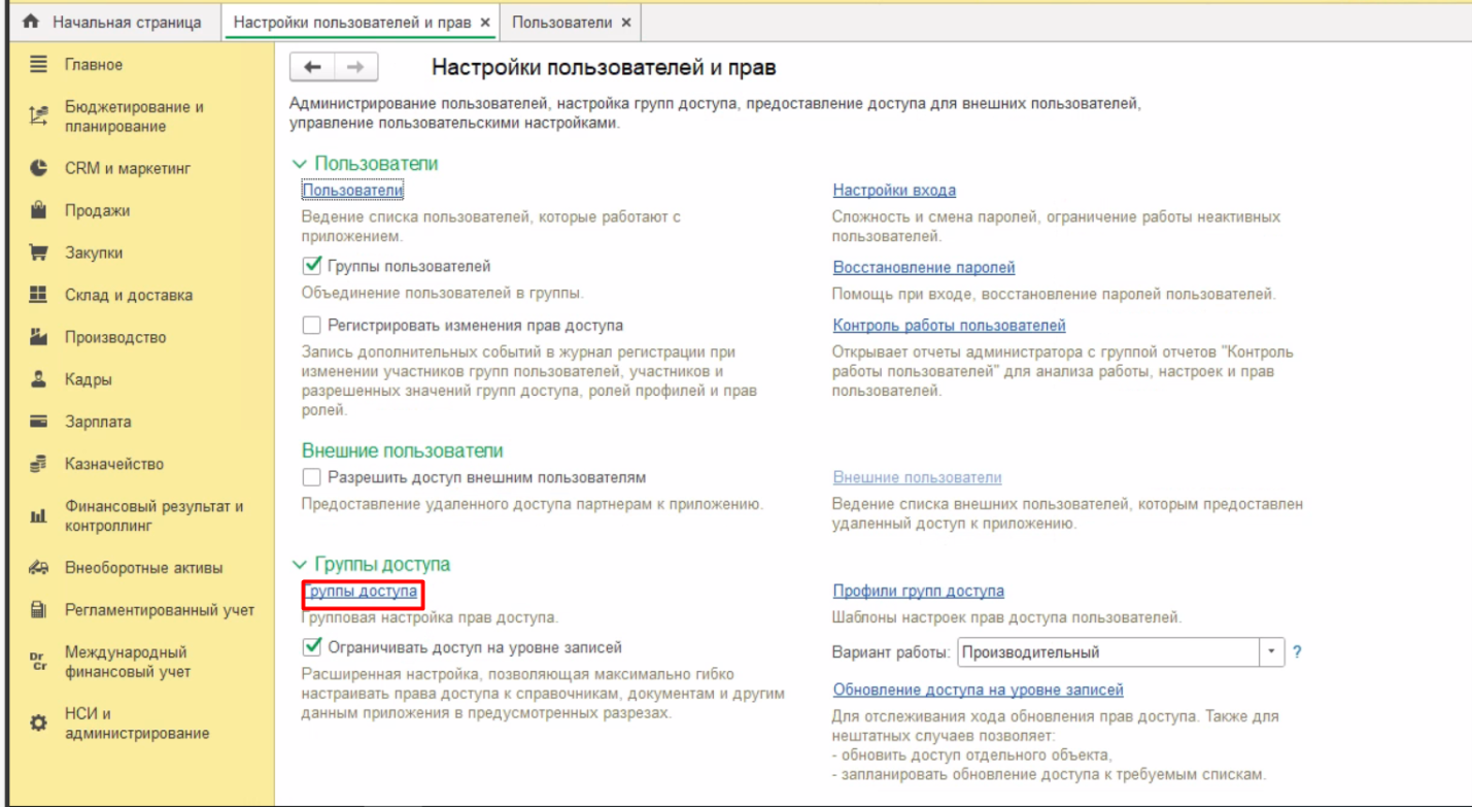Enable Разрешить доступ внешним пользователям checkbox

pos(312,477)
